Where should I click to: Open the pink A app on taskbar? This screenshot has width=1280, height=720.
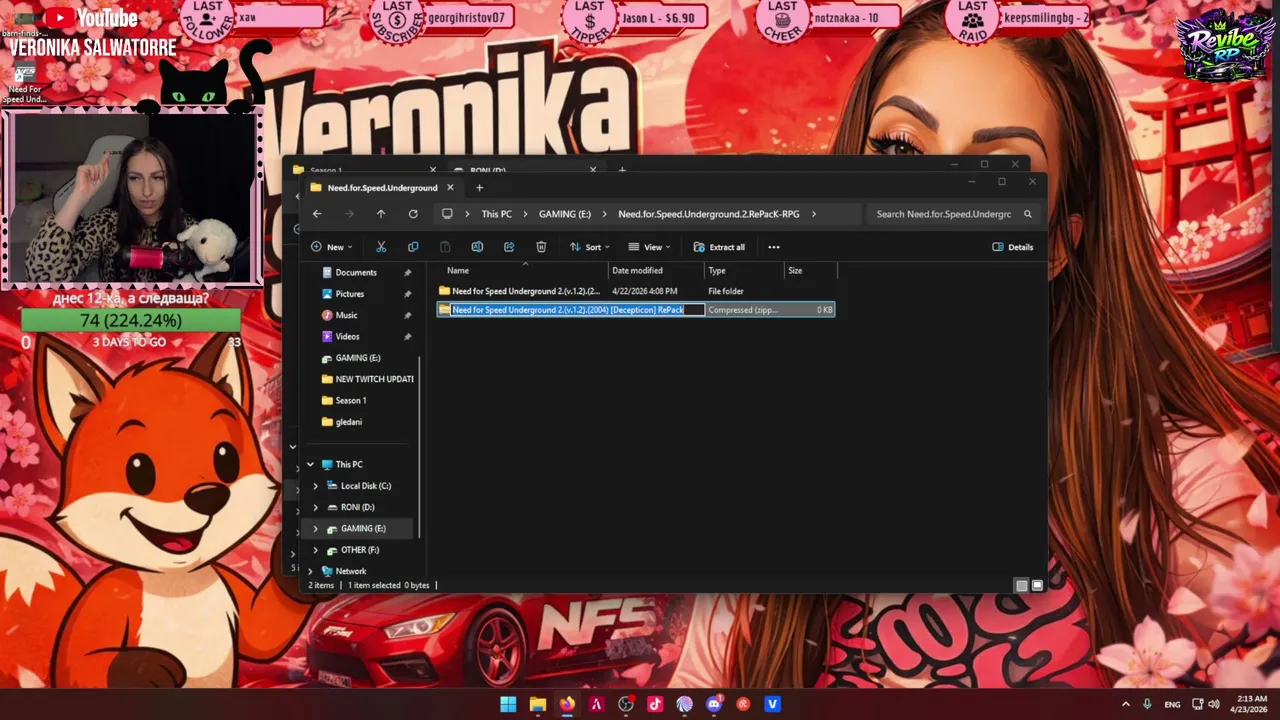pos(596,704)
